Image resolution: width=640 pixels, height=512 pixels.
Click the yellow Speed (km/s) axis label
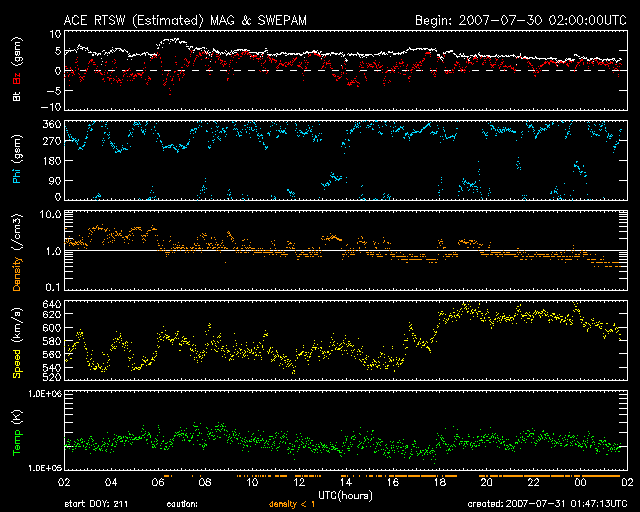[17, 341]
